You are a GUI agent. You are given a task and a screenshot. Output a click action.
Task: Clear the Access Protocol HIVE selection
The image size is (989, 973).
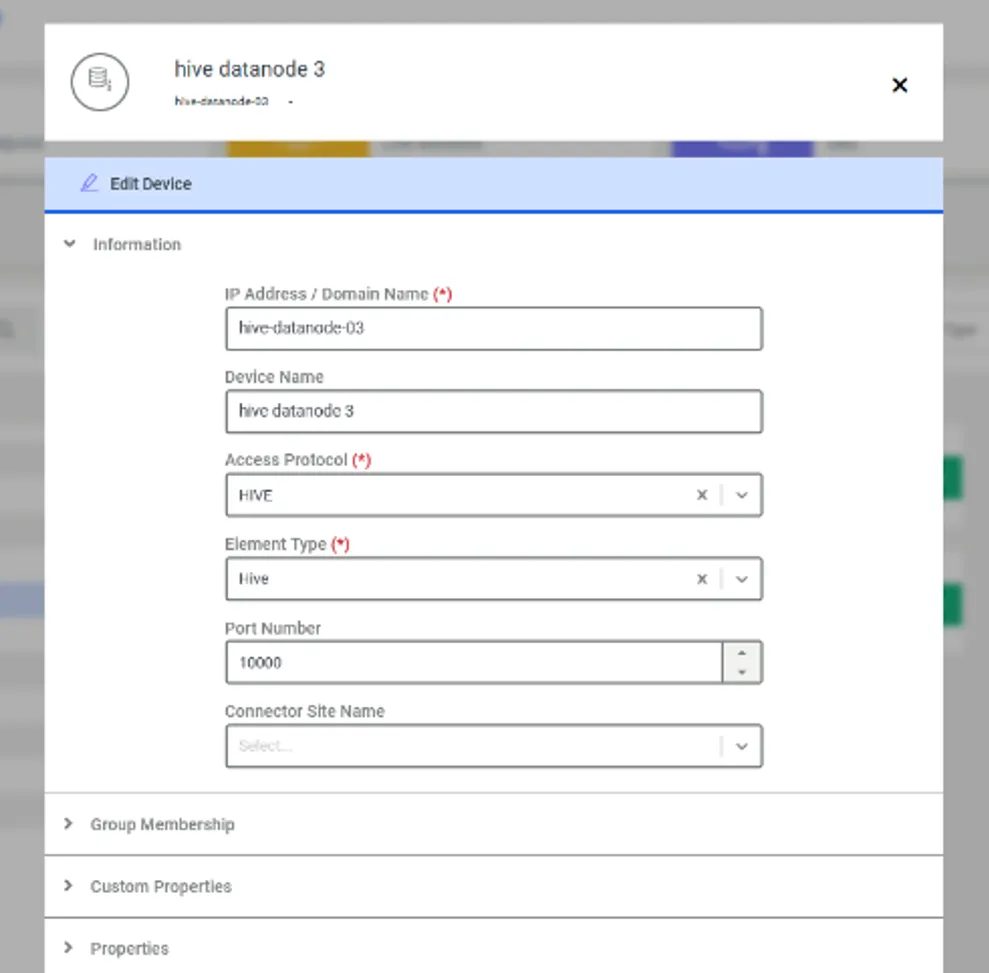(x=701, y=495)
